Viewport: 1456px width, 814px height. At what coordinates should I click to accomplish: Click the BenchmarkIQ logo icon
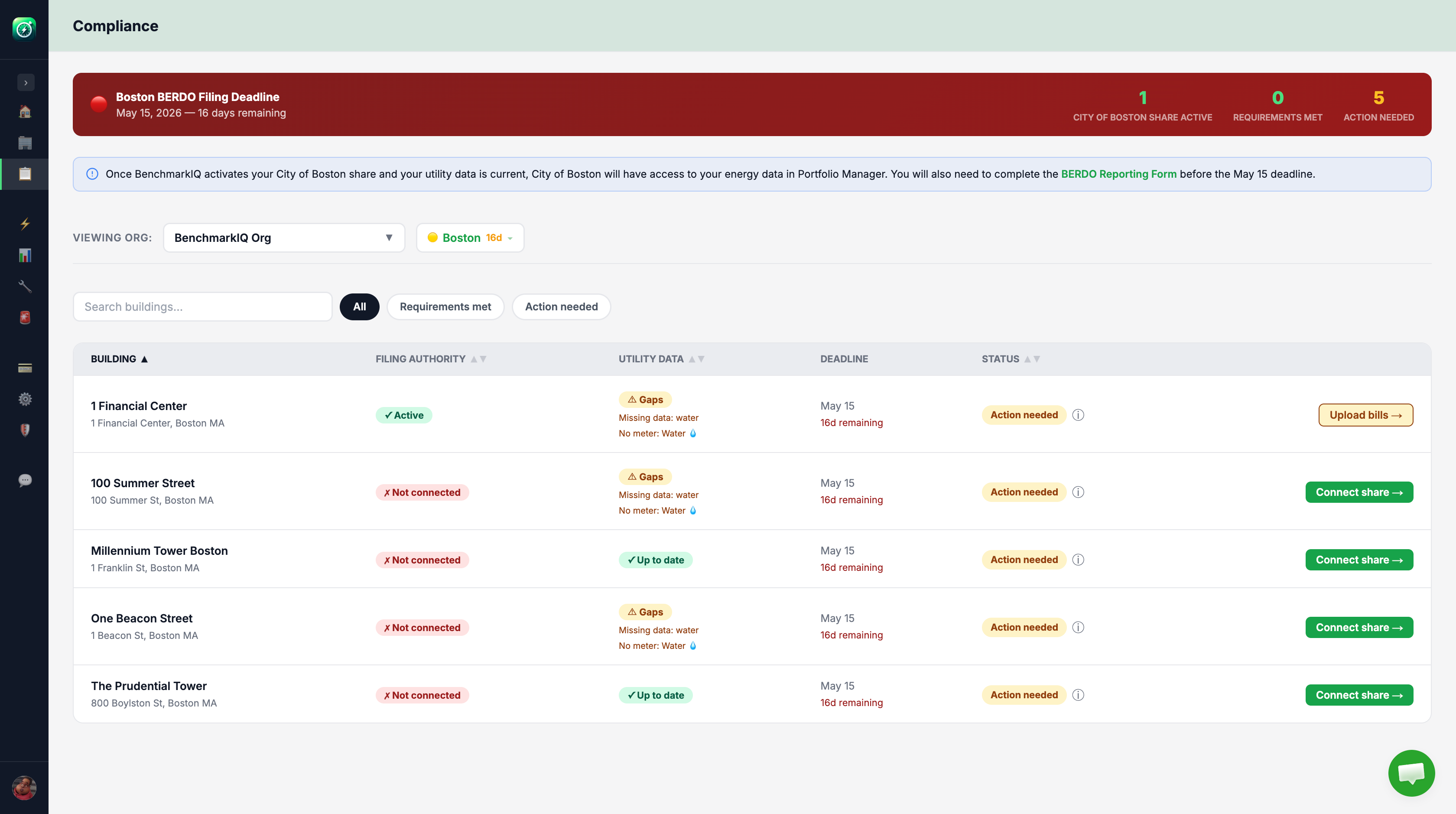coord(24,29)
